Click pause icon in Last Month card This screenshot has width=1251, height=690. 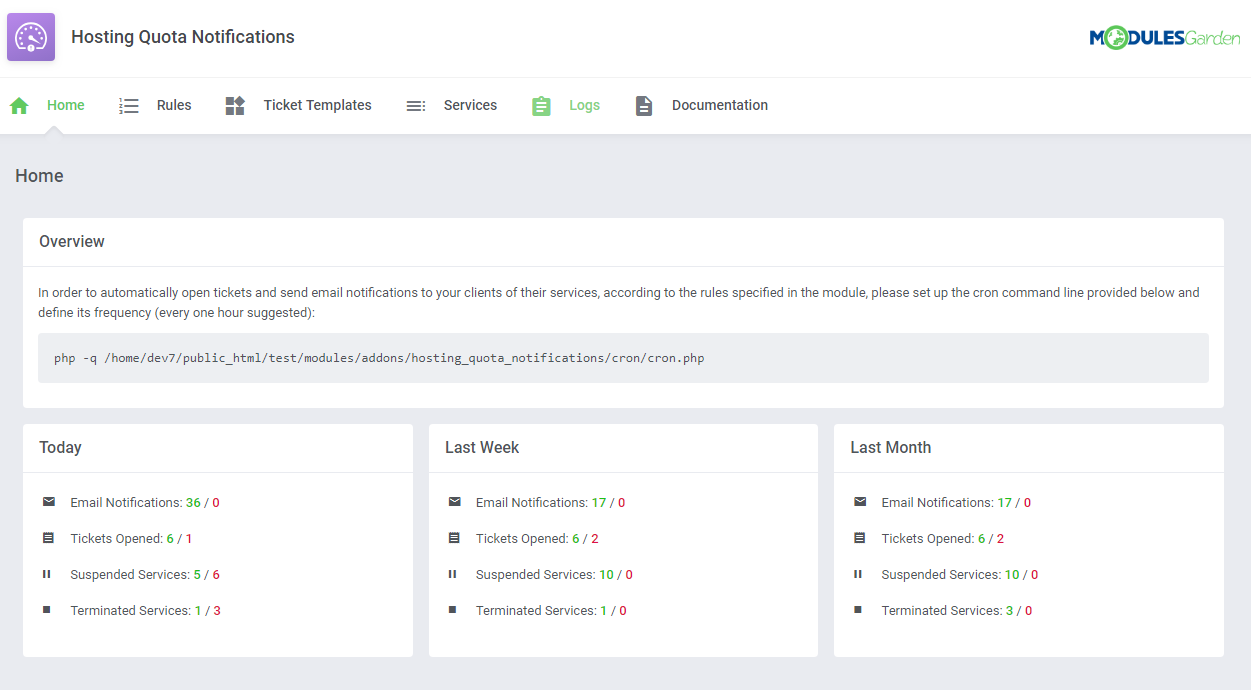tap(858, 574)
